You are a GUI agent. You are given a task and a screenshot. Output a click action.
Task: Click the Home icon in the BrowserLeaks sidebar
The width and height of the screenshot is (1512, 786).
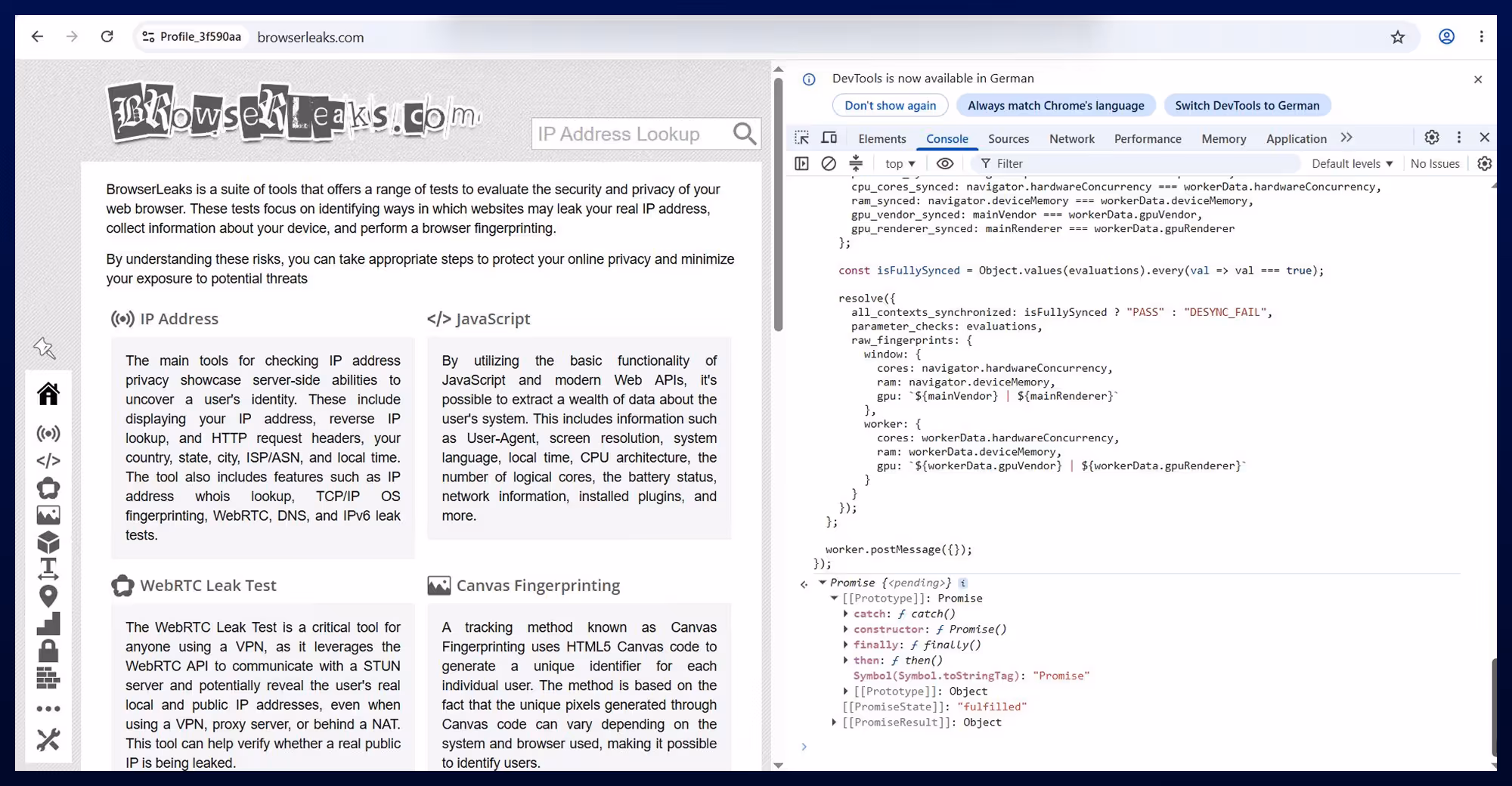(48, 394)
